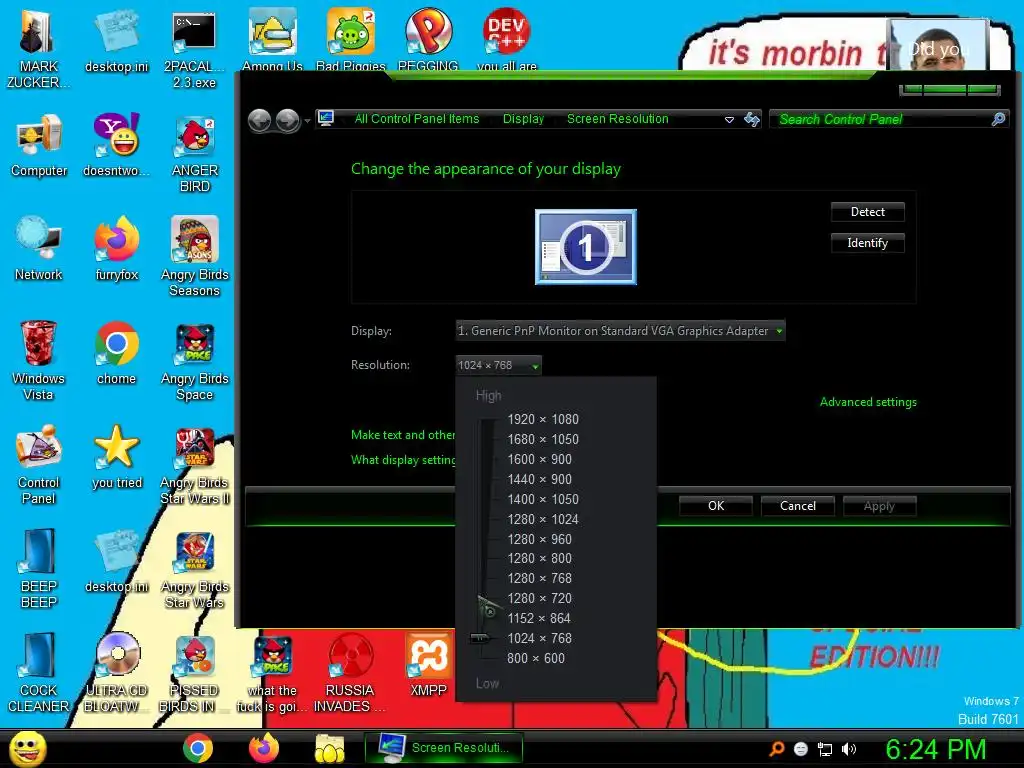
Task: Open Firefox from the taskbar
Action: click(x=263, y=748)
